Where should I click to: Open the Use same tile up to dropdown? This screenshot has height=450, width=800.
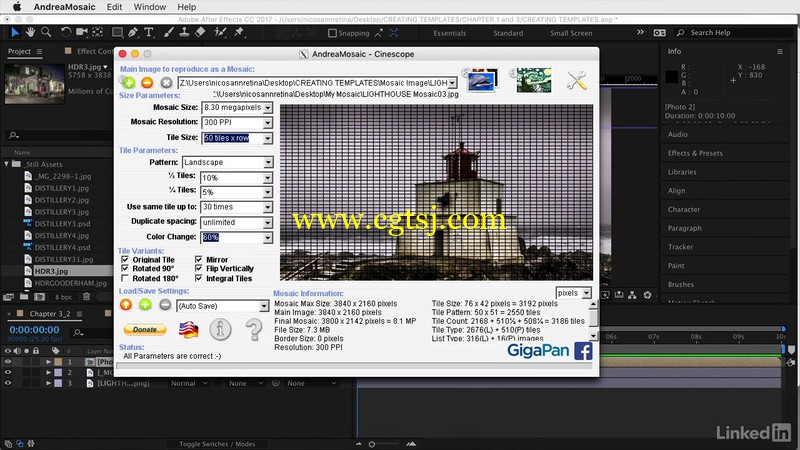(x=268, y=207)
